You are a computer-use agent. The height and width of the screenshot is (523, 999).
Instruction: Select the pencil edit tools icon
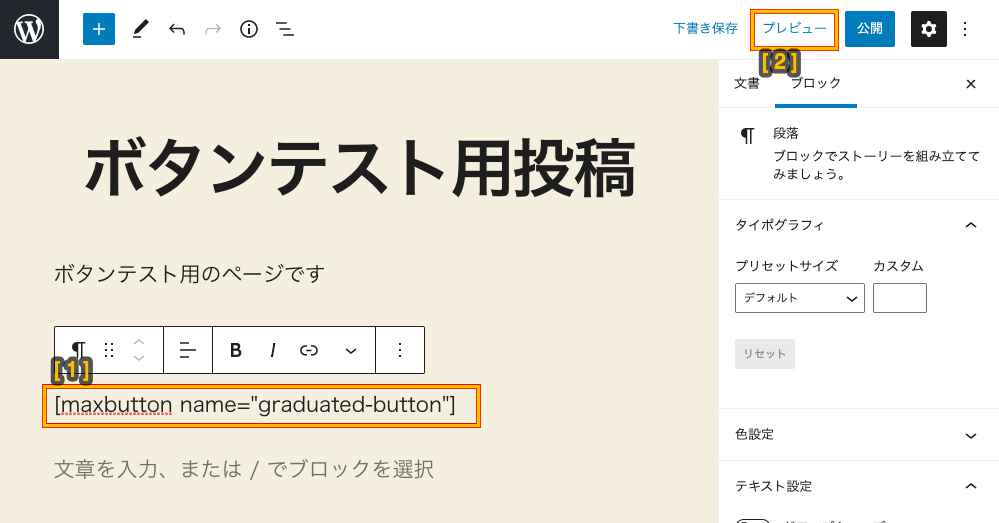(x=140, y=29)
